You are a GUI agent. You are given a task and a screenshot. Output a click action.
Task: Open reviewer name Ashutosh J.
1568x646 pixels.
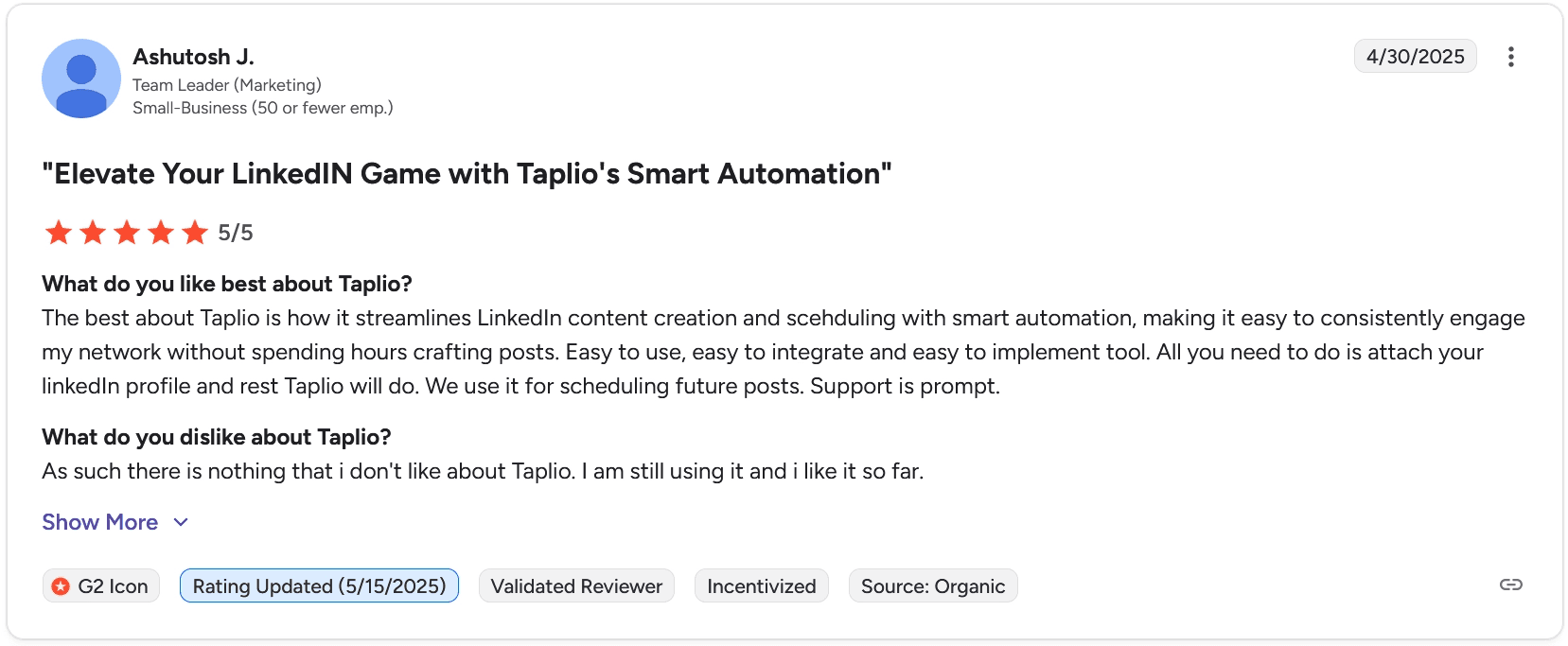[193, 57]
